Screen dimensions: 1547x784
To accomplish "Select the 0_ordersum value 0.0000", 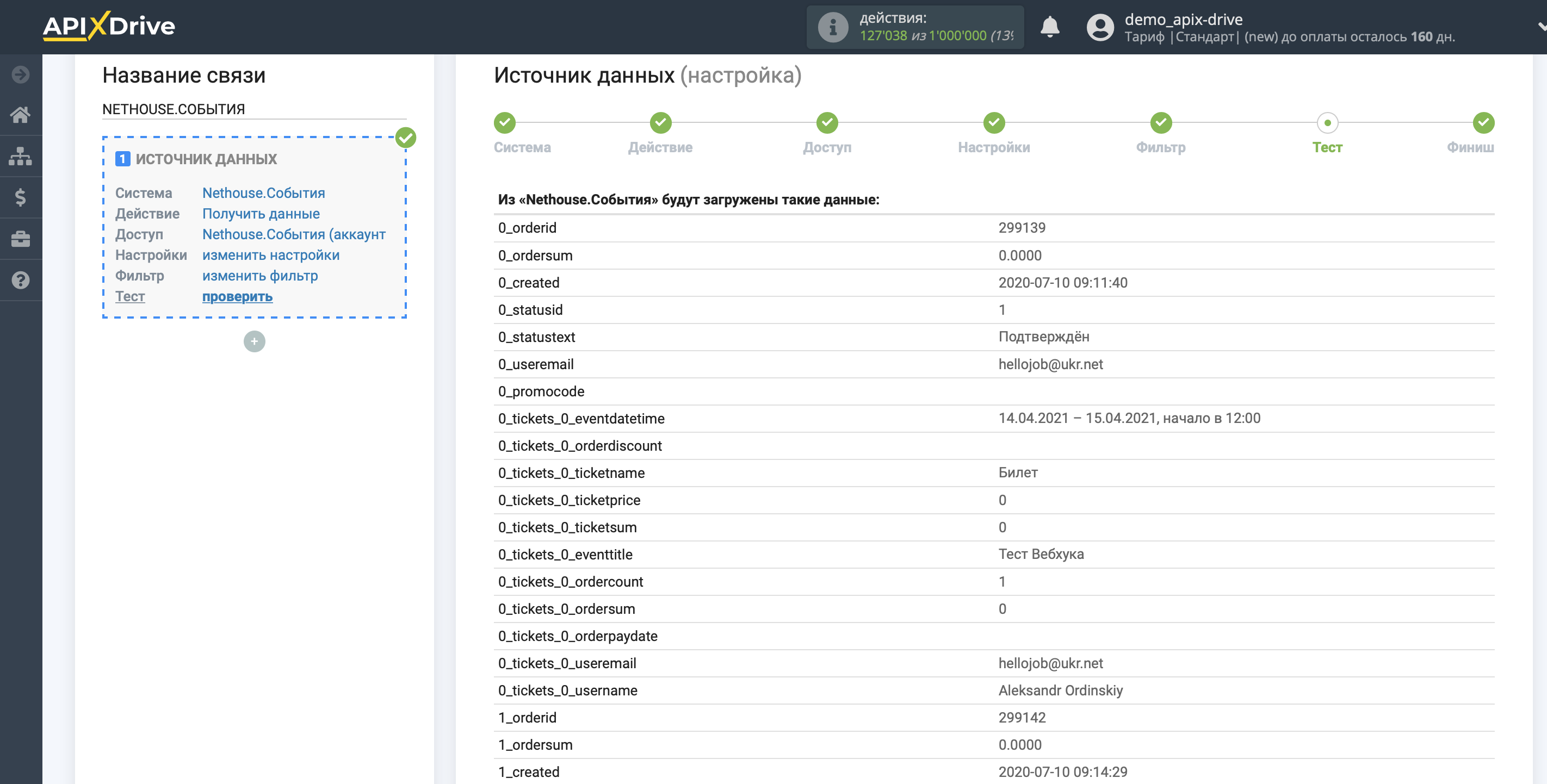I will (1020, 256).
